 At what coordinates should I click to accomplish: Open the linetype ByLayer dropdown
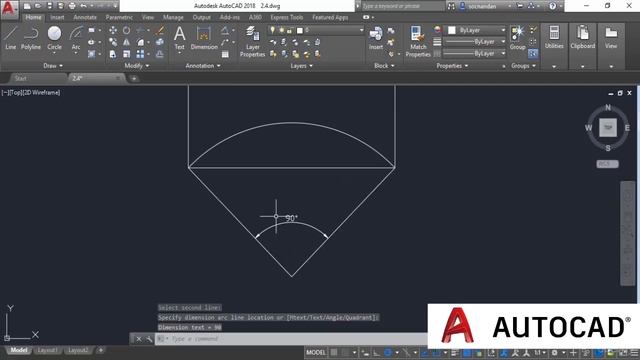[475, 53]
